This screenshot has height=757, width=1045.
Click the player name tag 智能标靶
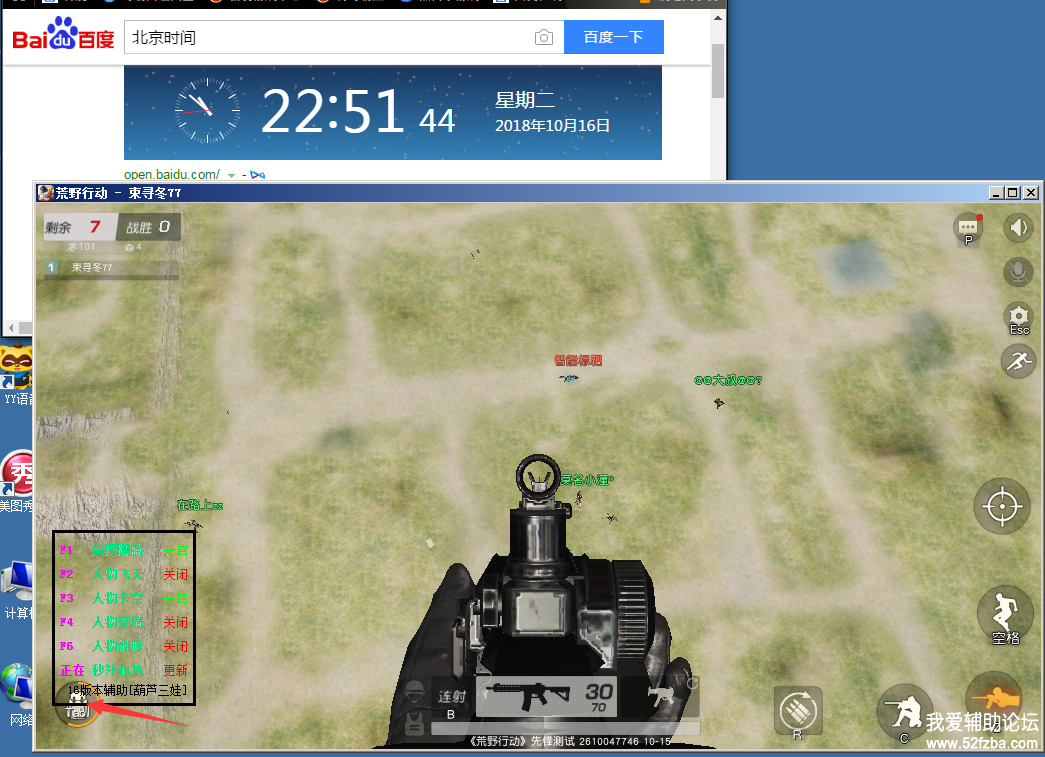(x=578, y=361)
